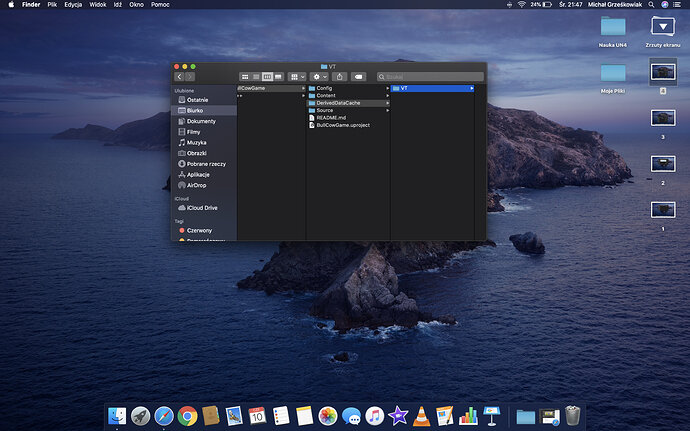The image size is (690, 431).
Task: Select AirDrop in the Finder sidebar
Action: 197,185
